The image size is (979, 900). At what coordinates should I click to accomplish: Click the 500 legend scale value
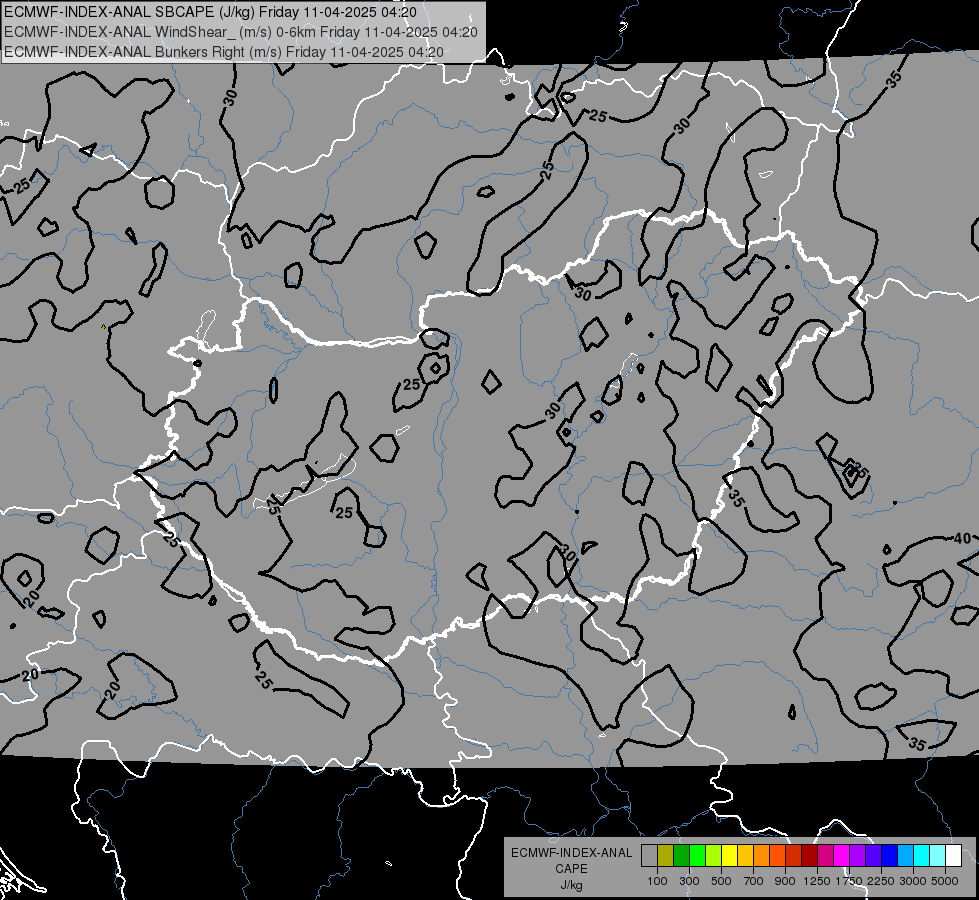point(721,881)
